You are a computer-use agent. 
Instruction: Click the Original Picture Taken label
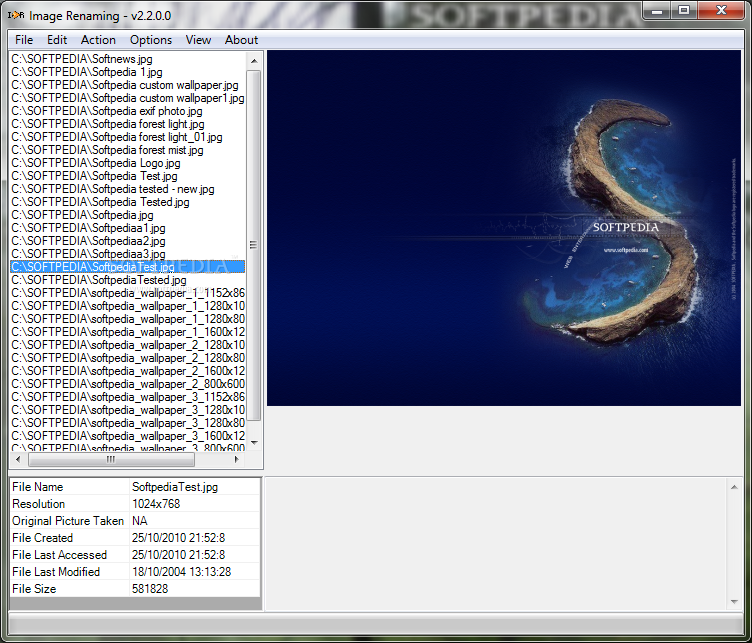(68, 521)
